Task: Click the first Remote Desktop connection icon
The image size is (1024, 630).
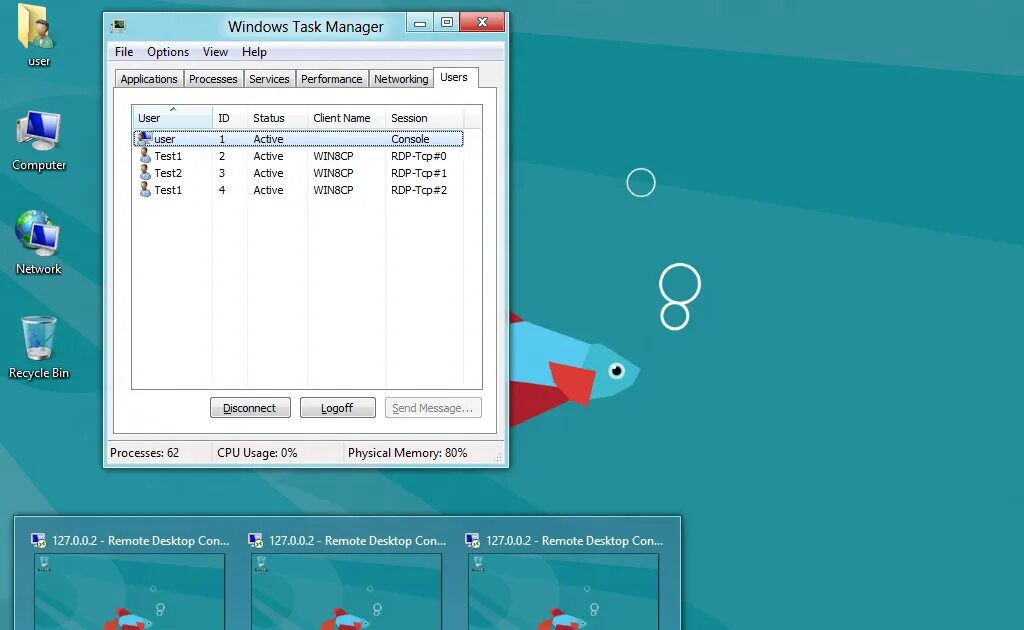Action: pos(39,540)
